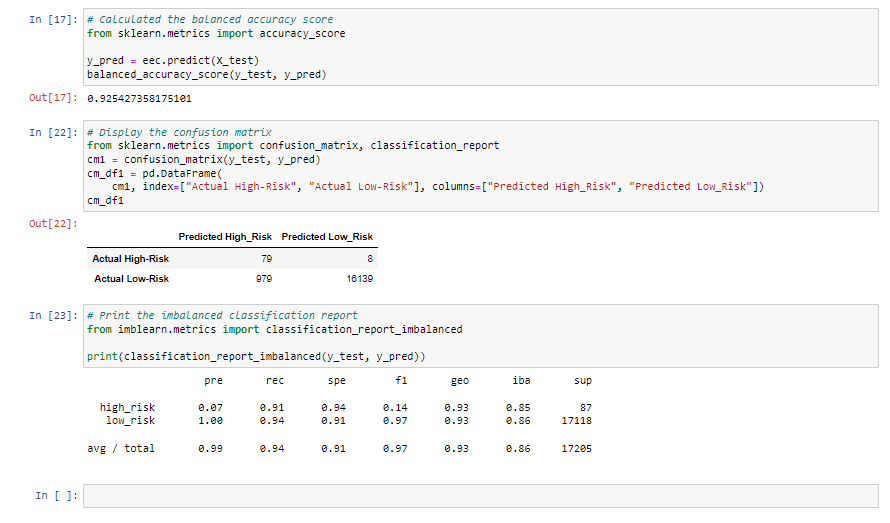The image size is (890, 523).
Task: Click the empty code cell at bottom
Action: point(480,496)
